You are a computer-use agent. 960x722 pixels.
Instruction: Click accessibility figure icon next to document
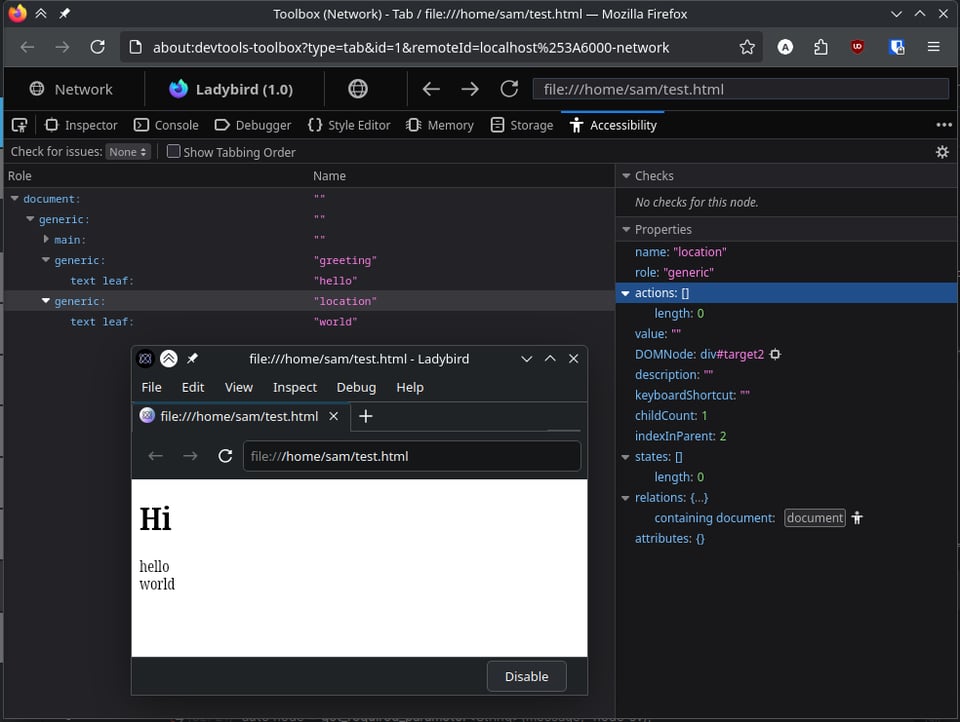(x=857, y=518)
